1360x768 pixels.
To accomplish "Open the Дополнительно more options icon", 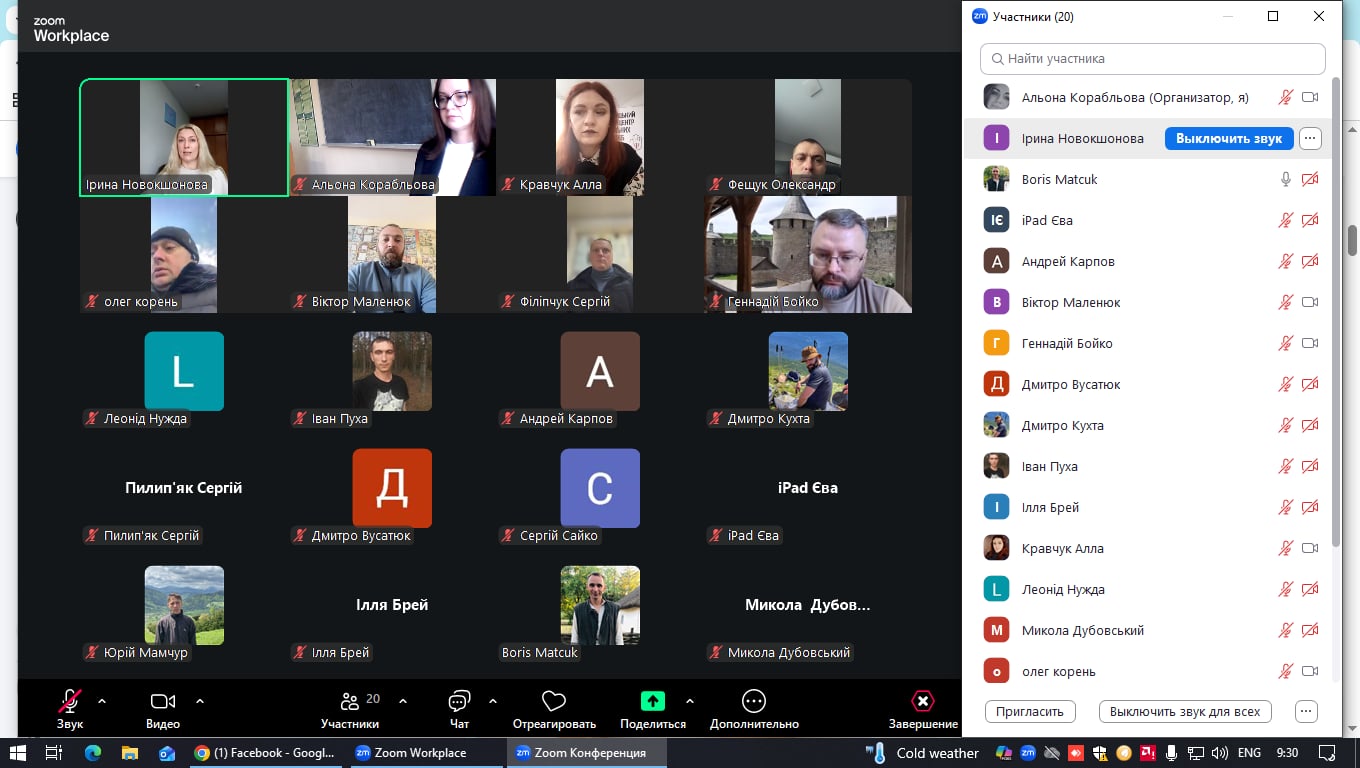I will [x=754, y=701].
